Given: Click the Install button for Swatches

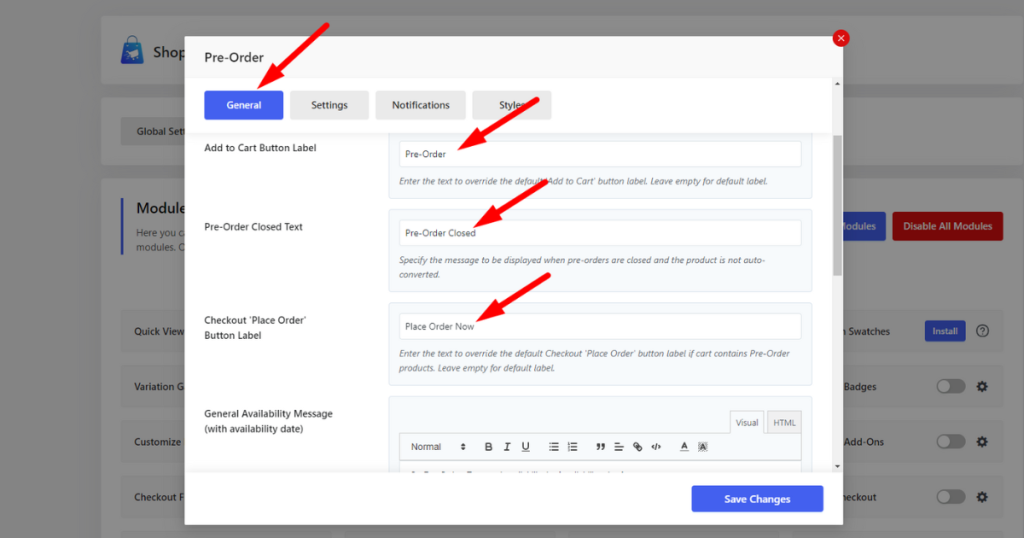Looking at the screenshot, I should (944, 331).
